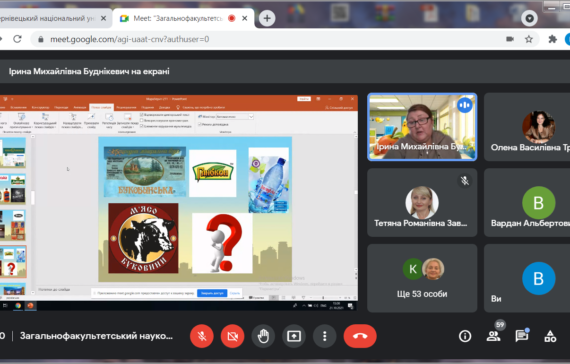570x364 pixels.
Task: Expand the Monitor dropdown in the PowerPoint ribbon
Action: tap(251, 117)
